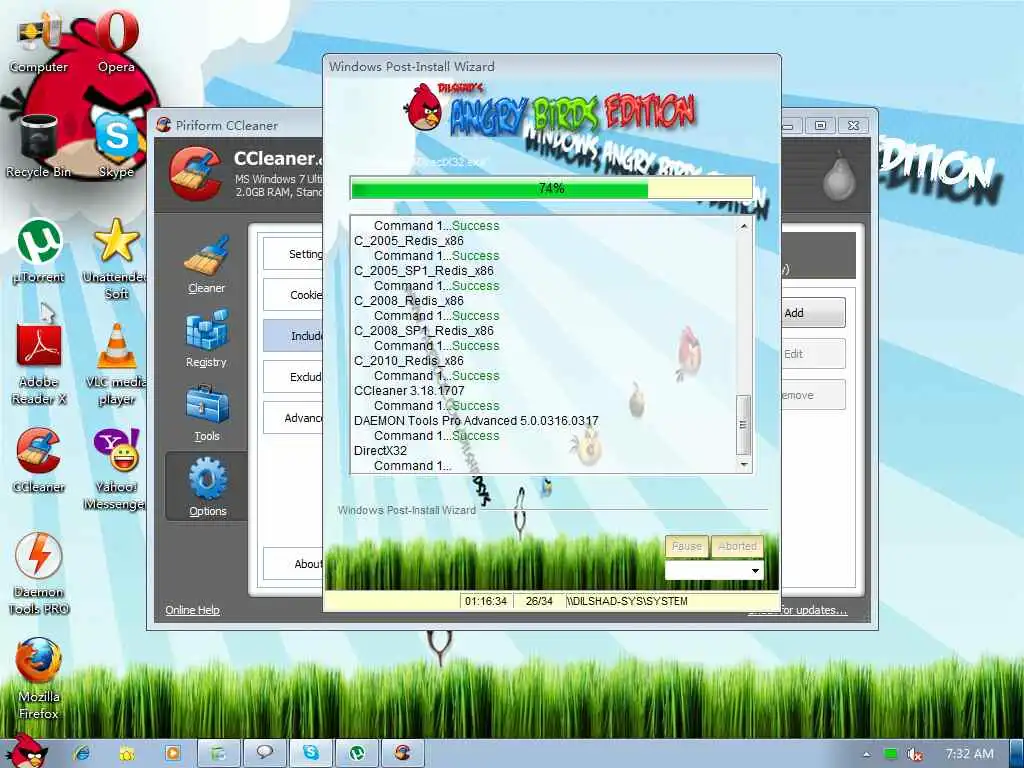Viewport: 1024px width, 768px height.
Task: Click the Check for updates link
Action: click(x=814, y=611)
